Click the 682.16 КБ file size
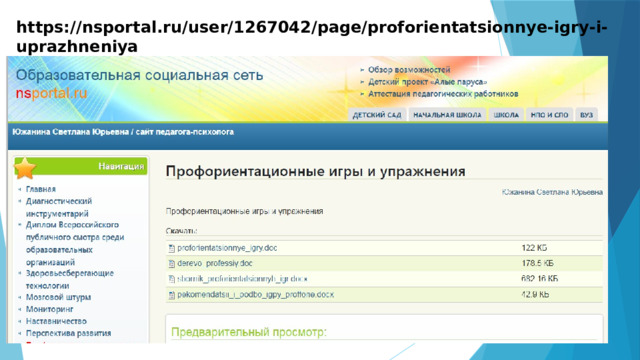640x360 pixels. coord(540,279)
